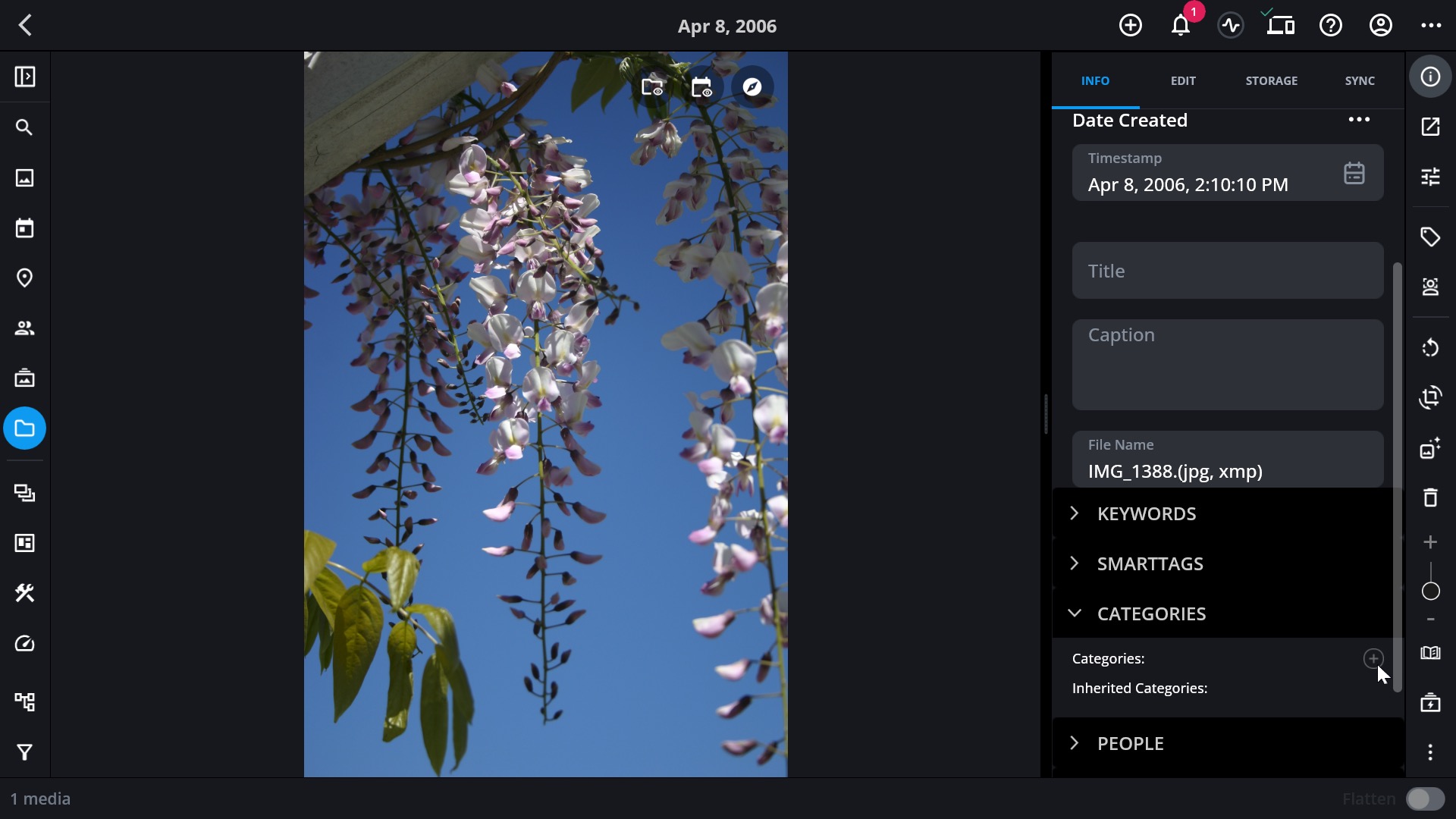
Task: Open the tools hammer-wrench icon
Action: click(25, 593)
